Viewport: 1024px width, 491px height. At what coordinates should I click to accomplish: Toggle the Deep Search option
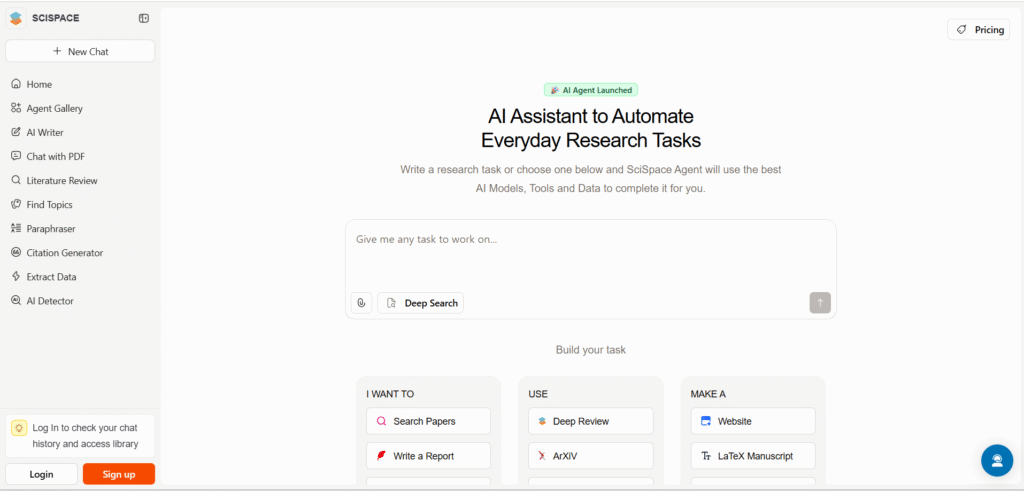[421, 303]
